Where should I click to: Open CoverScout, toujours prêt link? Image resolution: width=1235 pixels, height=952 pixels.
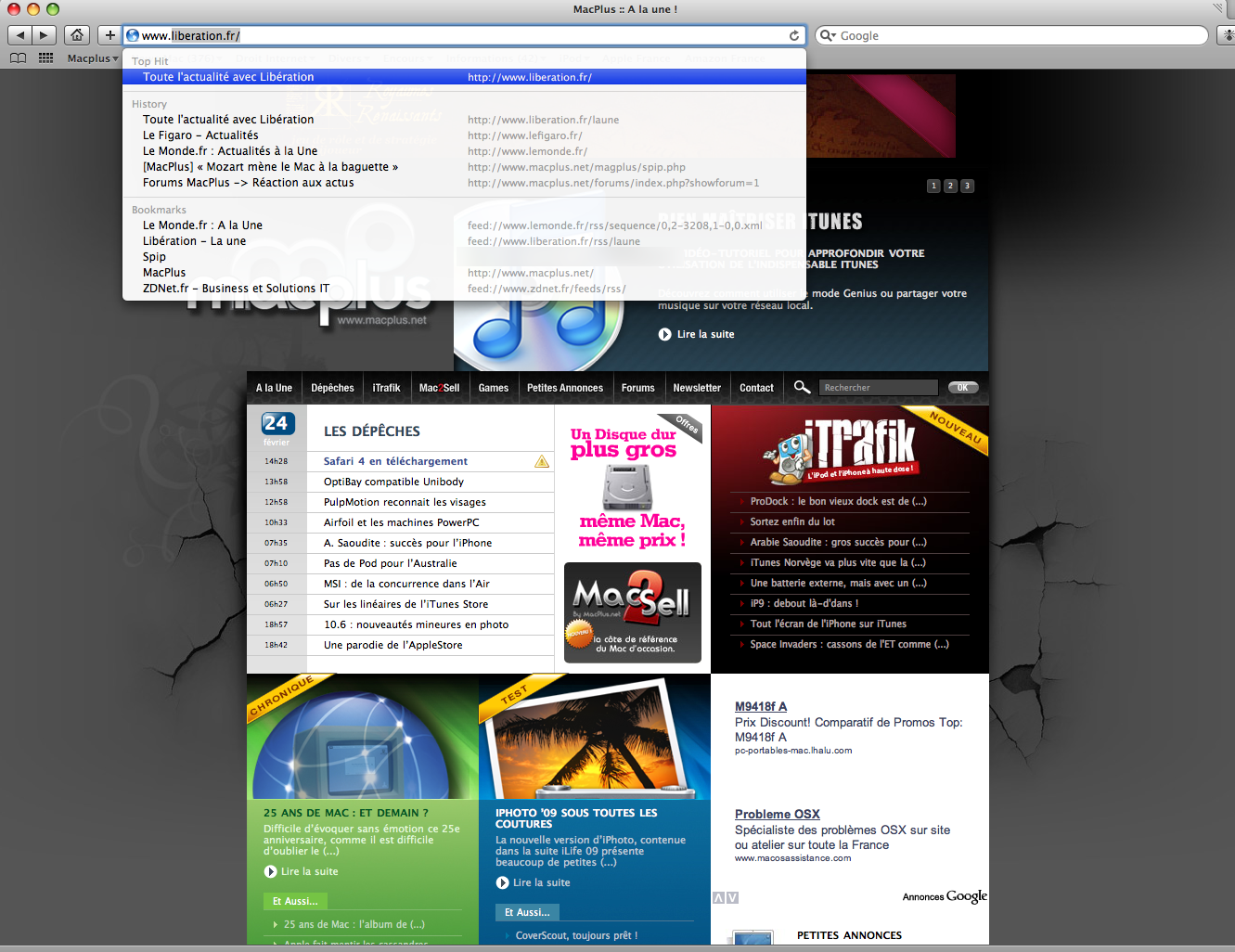point(576,935)
